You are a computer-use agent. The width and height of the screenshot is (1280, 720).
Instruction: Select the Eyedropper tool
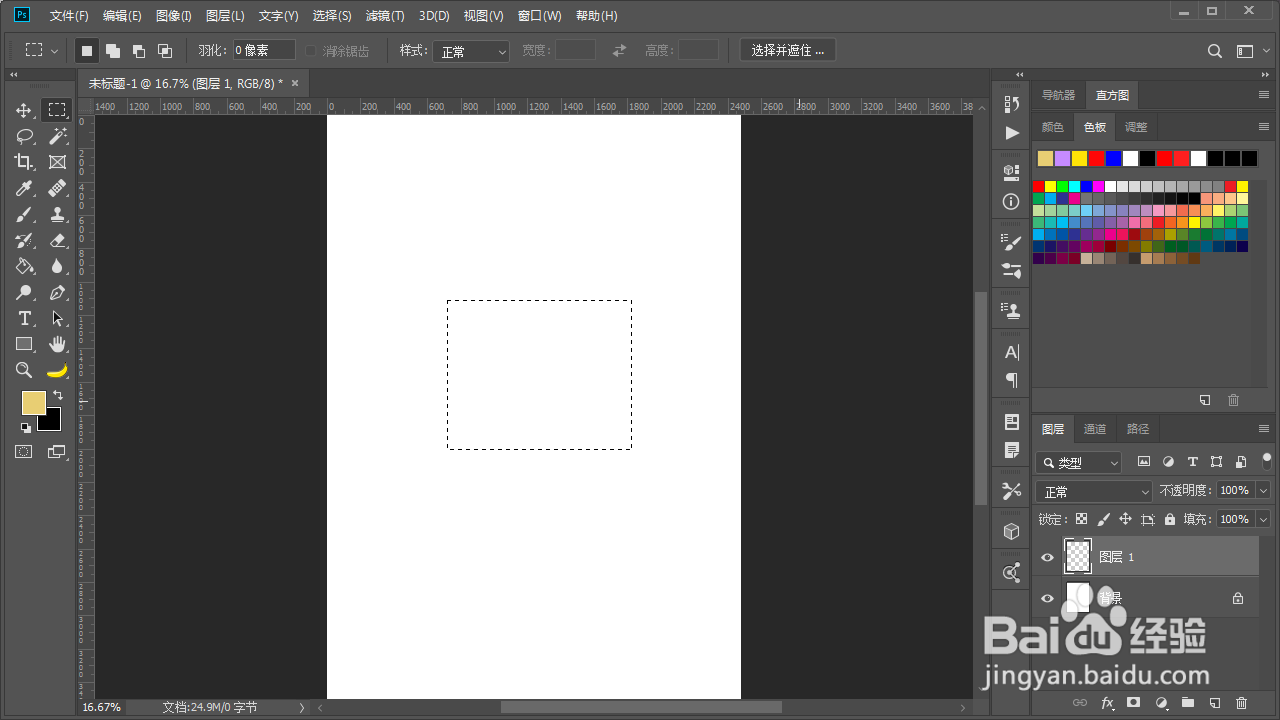point(25,188)
